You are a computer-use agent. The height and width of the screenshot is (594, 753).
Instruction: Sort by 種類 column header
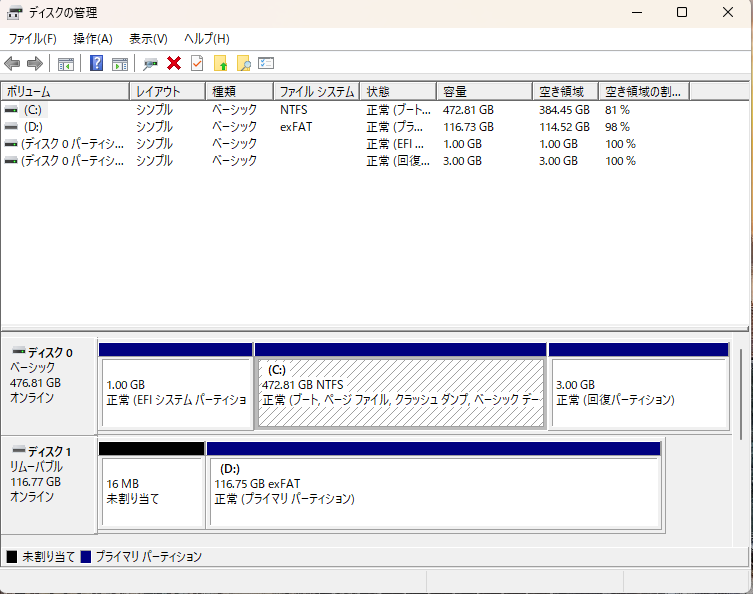(x=240, y=91)
